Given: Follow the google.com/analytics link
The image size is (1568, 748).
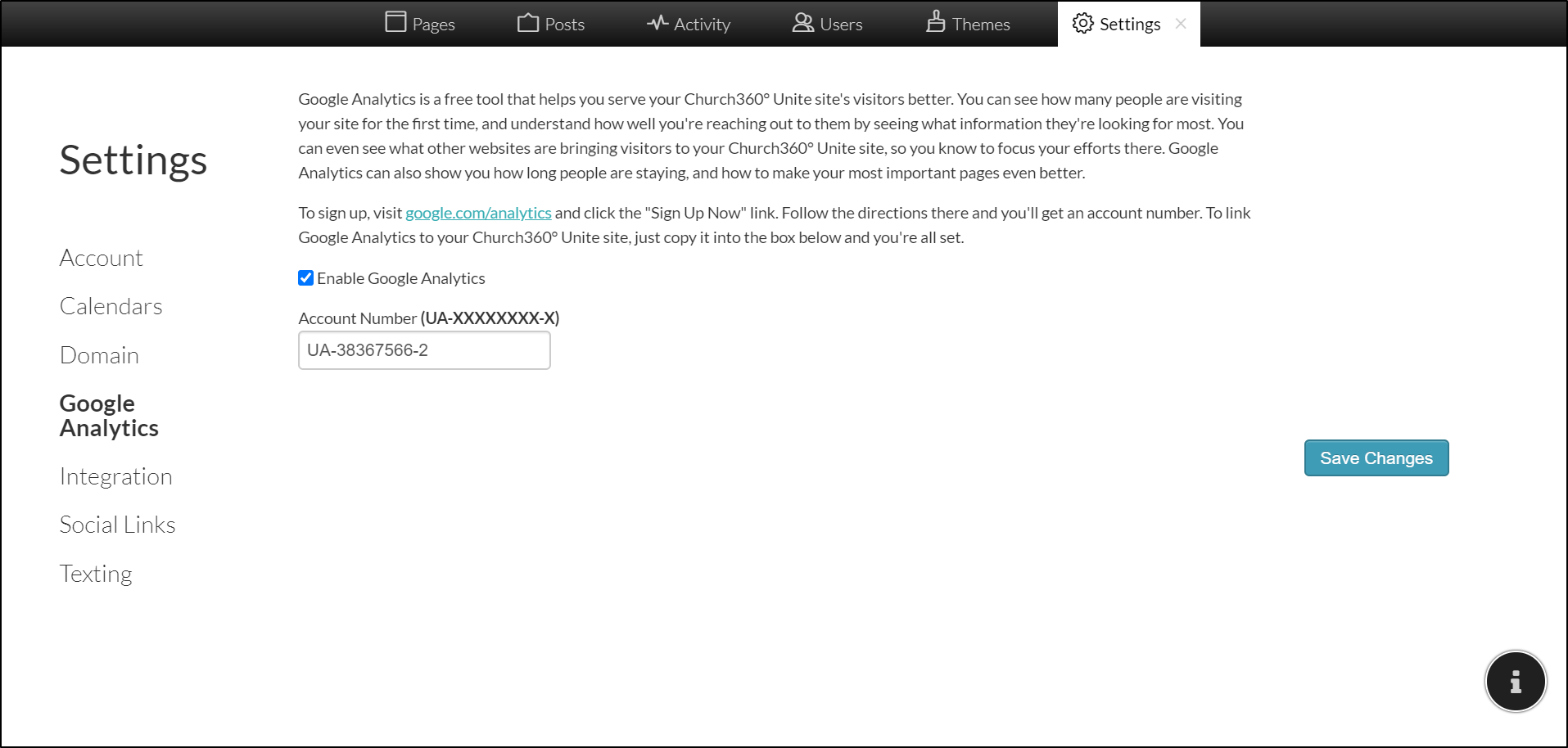Looking at the screenshot, I should coord(478,213).
